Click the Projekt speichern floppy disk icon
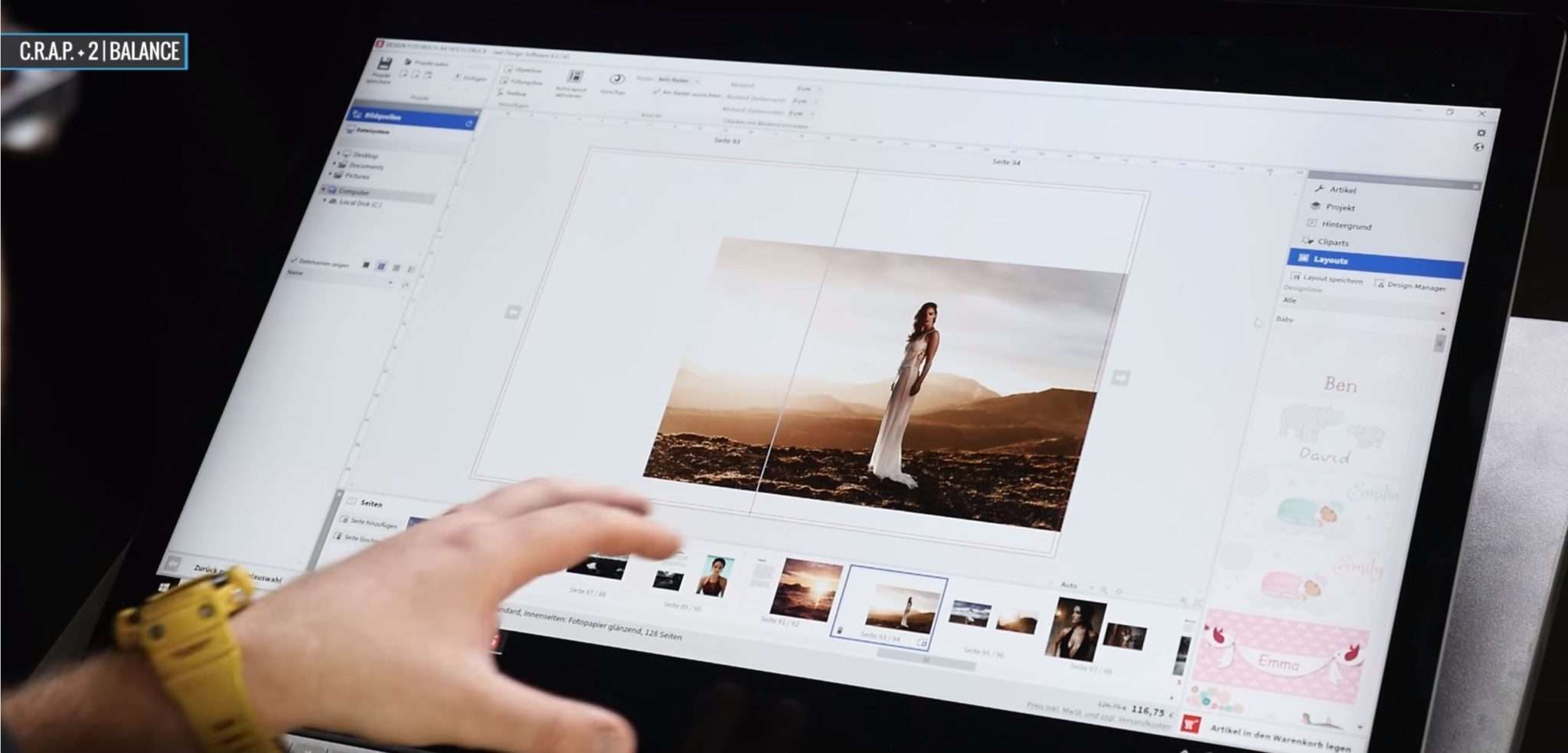Screen dimensions: 1568x753 pos(384,64)
